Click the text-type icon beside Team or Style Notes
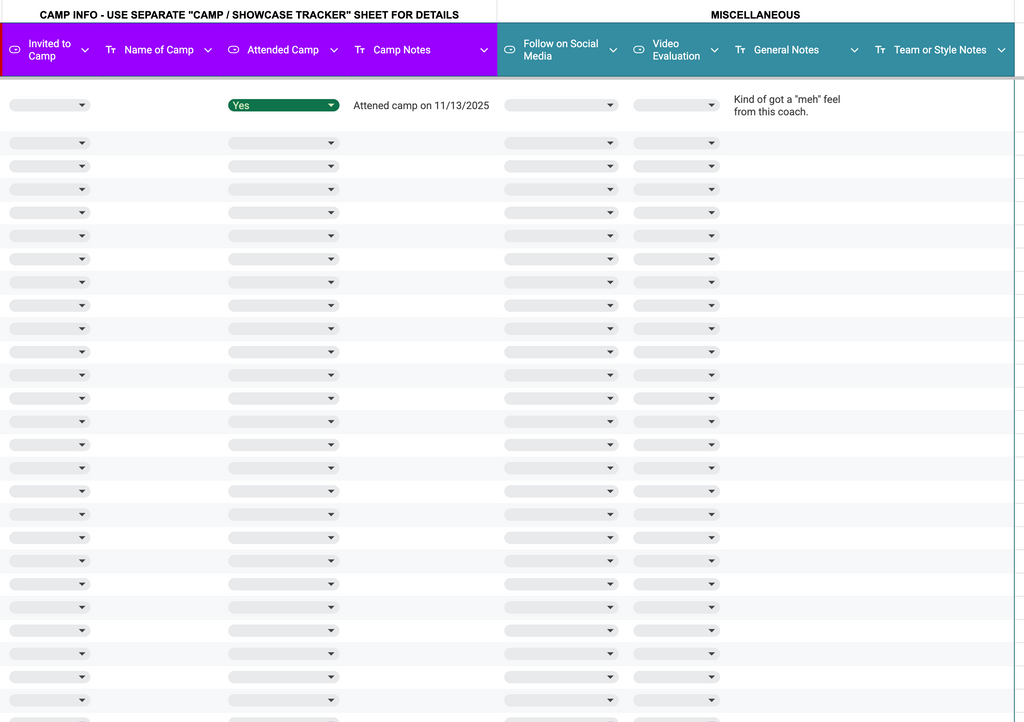 pos(880,50)
